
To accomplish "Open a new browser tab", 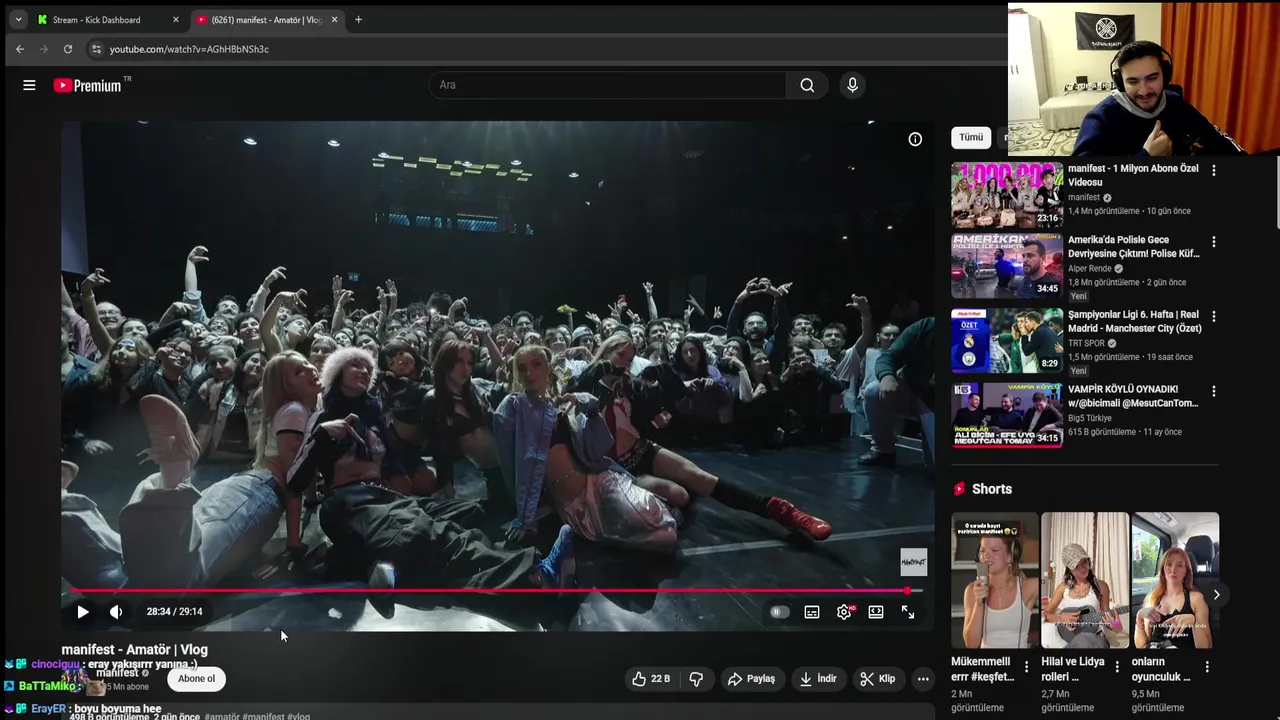I will [359, 20].
